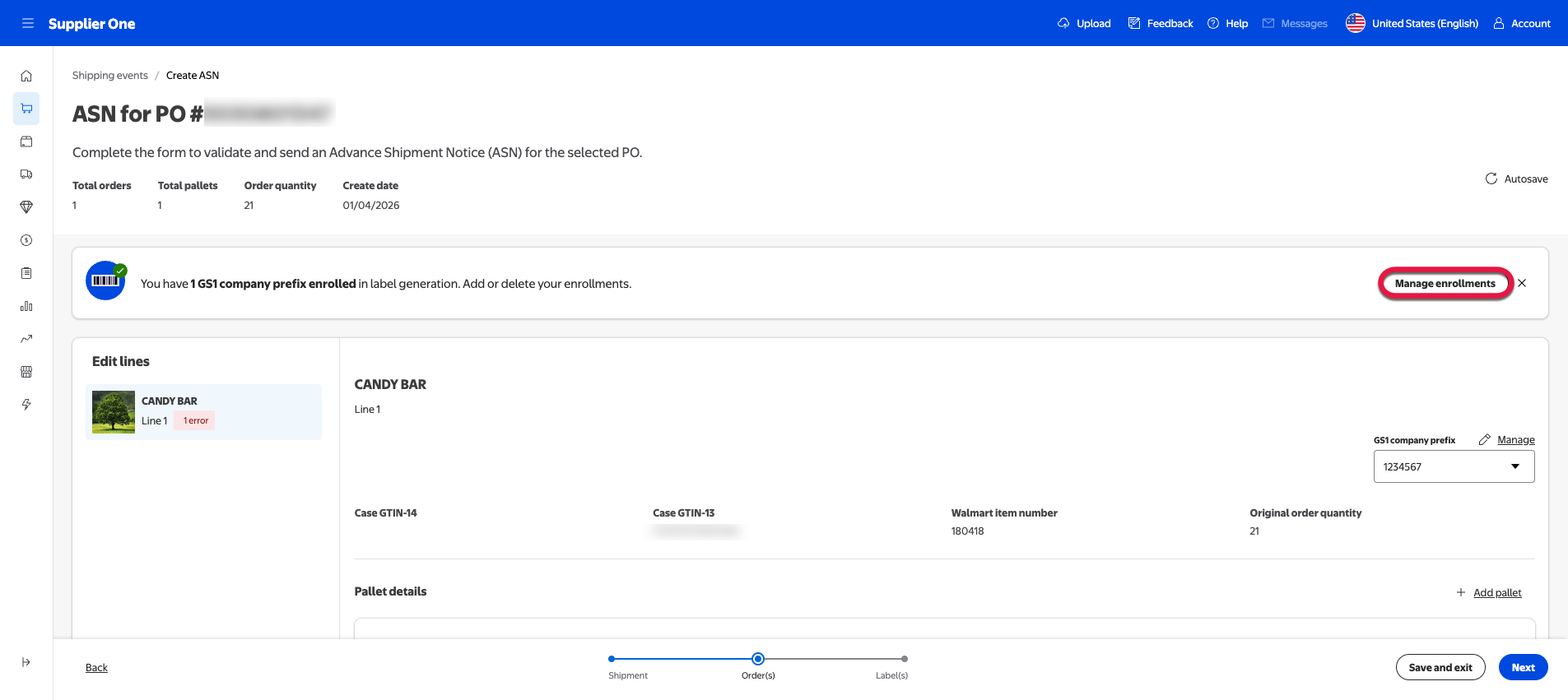Open the dollar coin payments icon
Image resolution: width=1568 pixels, height=700 pixels.
point(26,240)
